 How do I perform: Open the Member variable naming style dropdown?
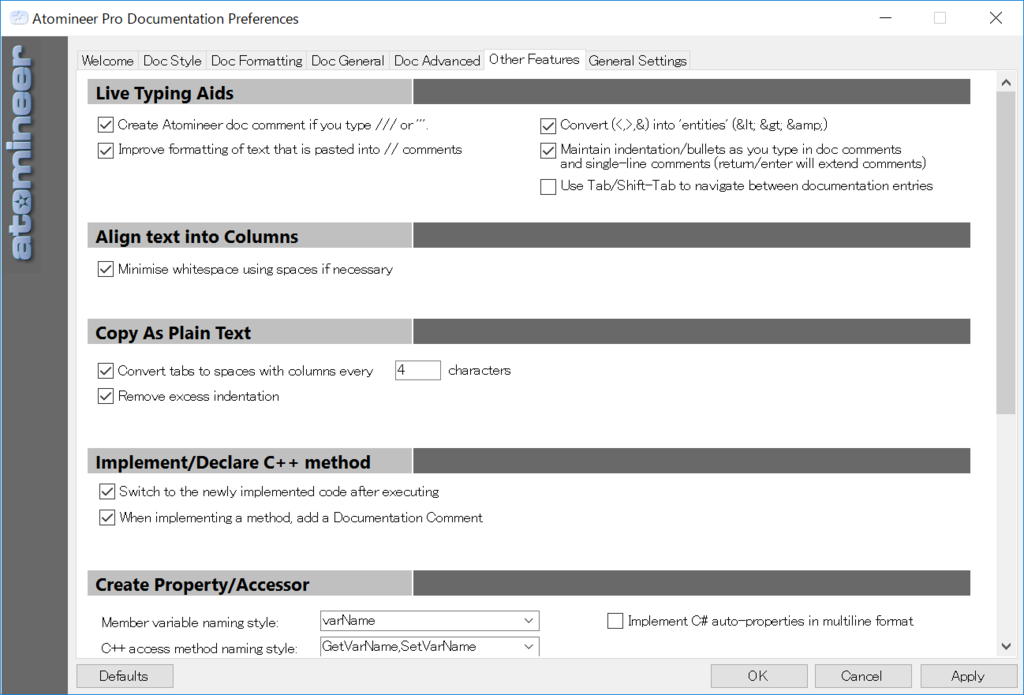[x=430, y=621]
